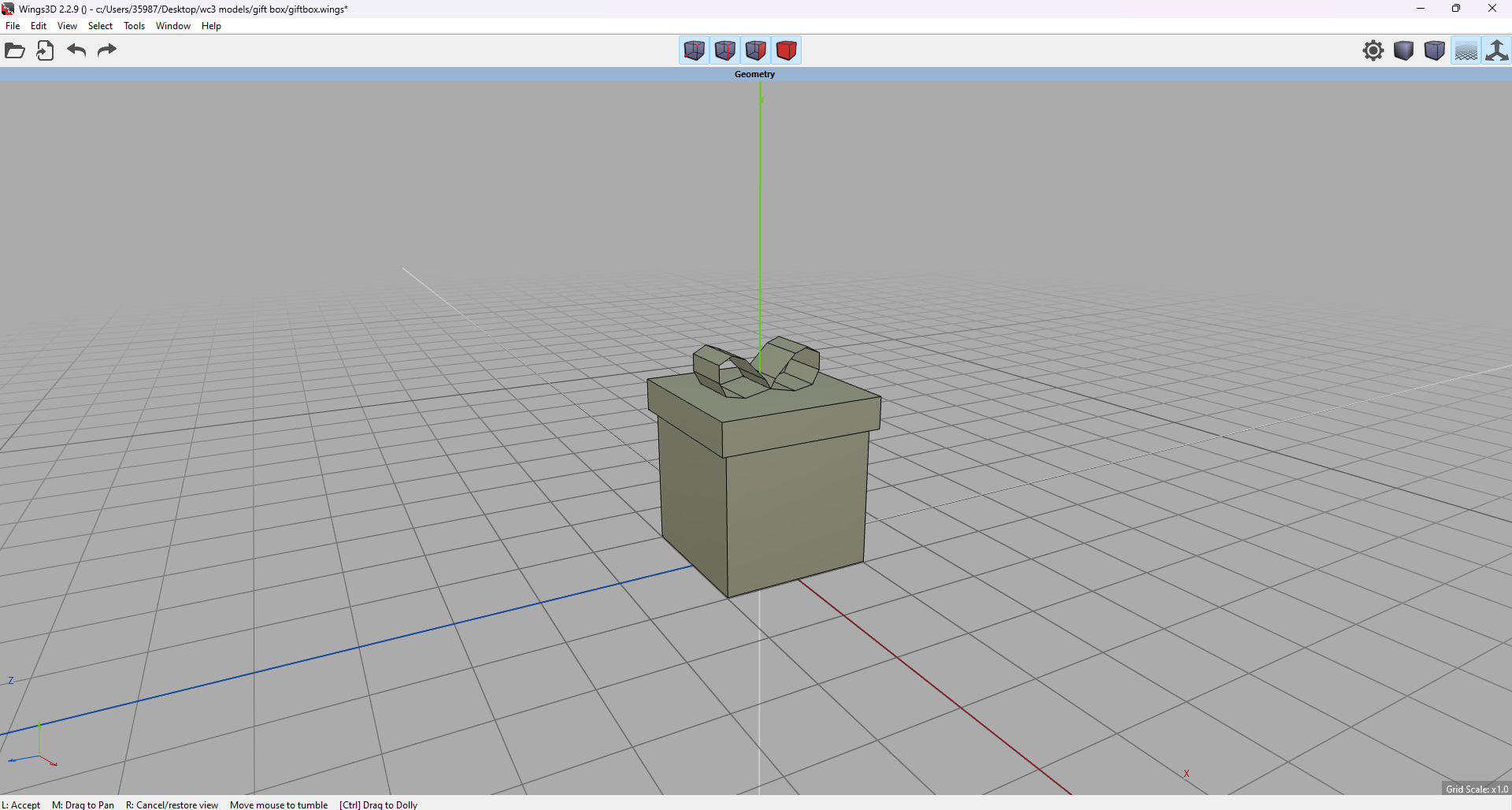Select Edge selection mode cube

(x=725, y=50)
